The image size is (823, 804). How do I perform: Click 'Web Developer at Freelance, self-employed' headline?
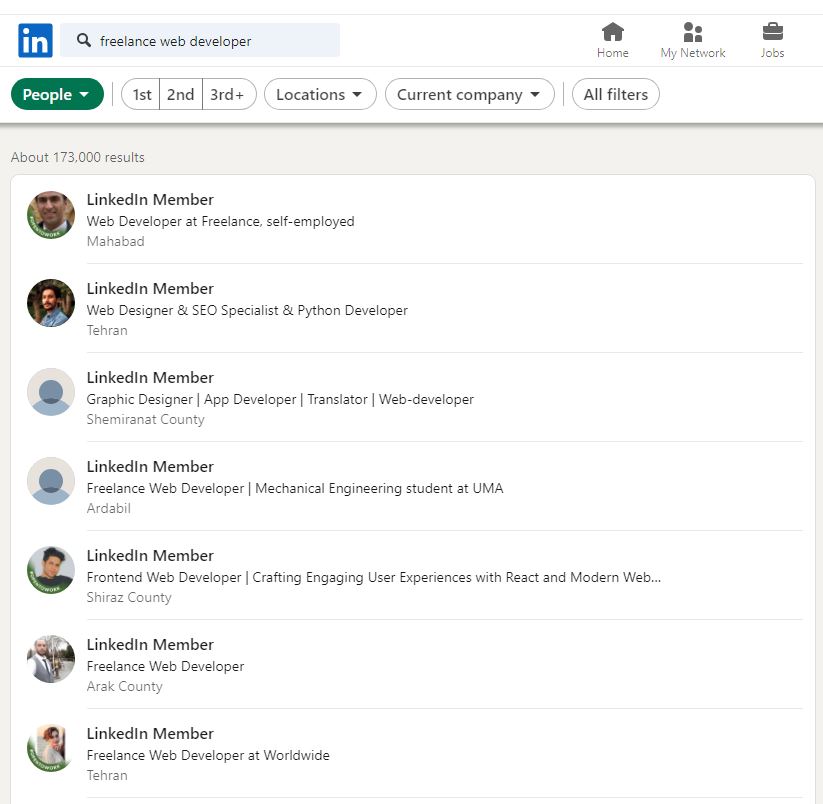220,221
